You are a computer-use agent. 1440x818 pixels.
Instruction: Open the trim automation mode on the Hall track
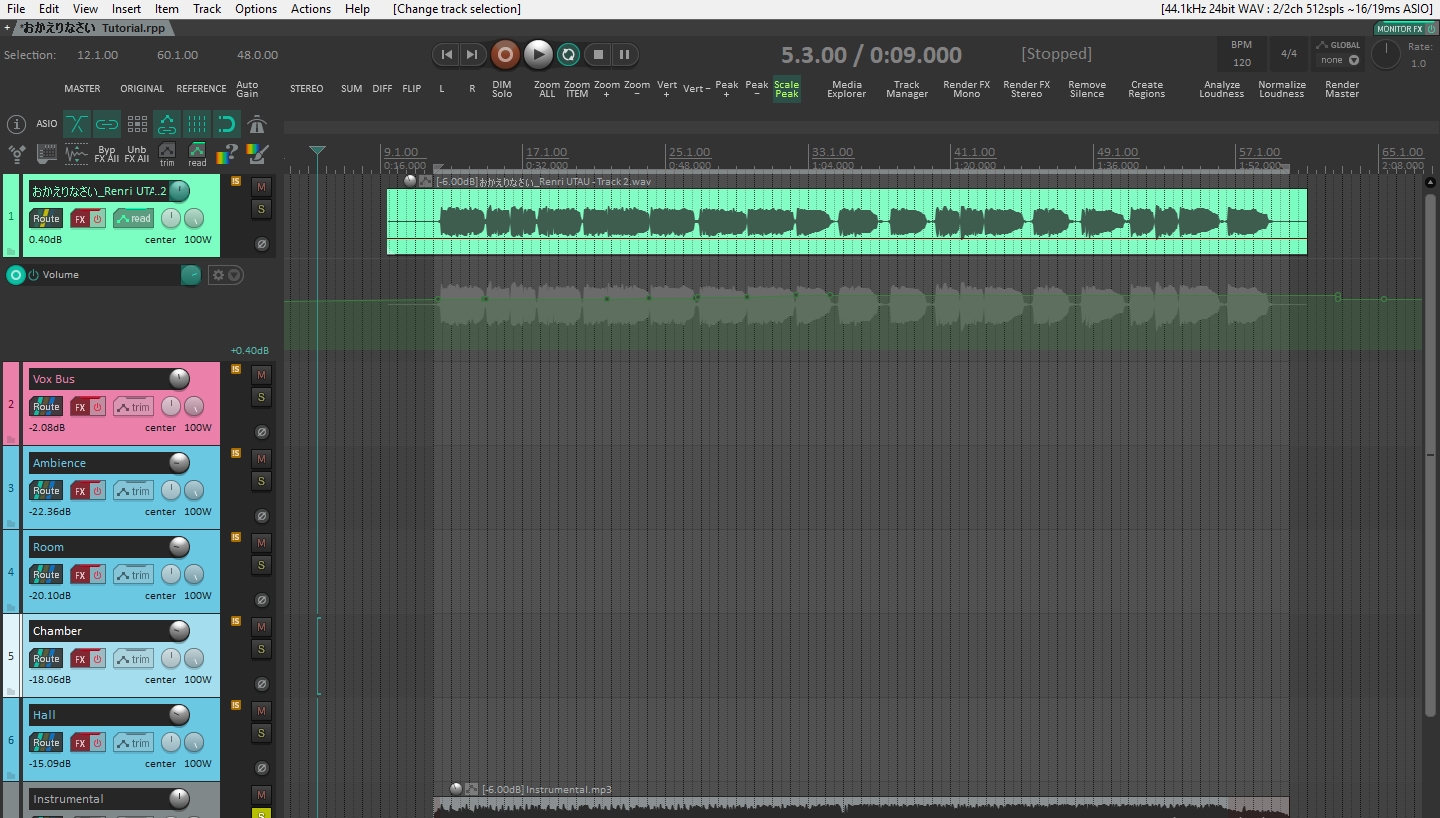[x=133, y=743]
